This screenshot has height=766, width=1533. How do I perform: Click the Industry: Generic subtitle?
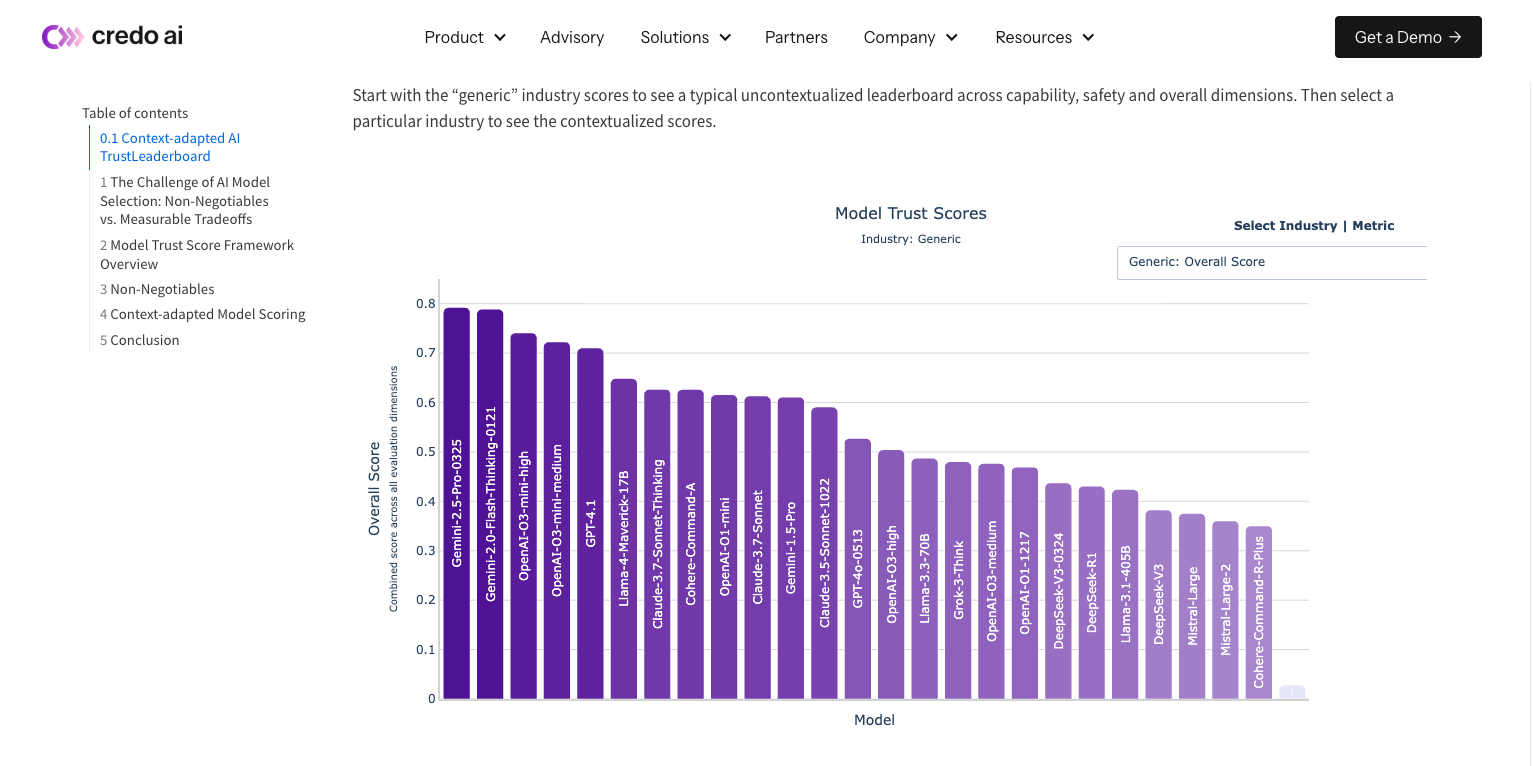tap(911, 239)
